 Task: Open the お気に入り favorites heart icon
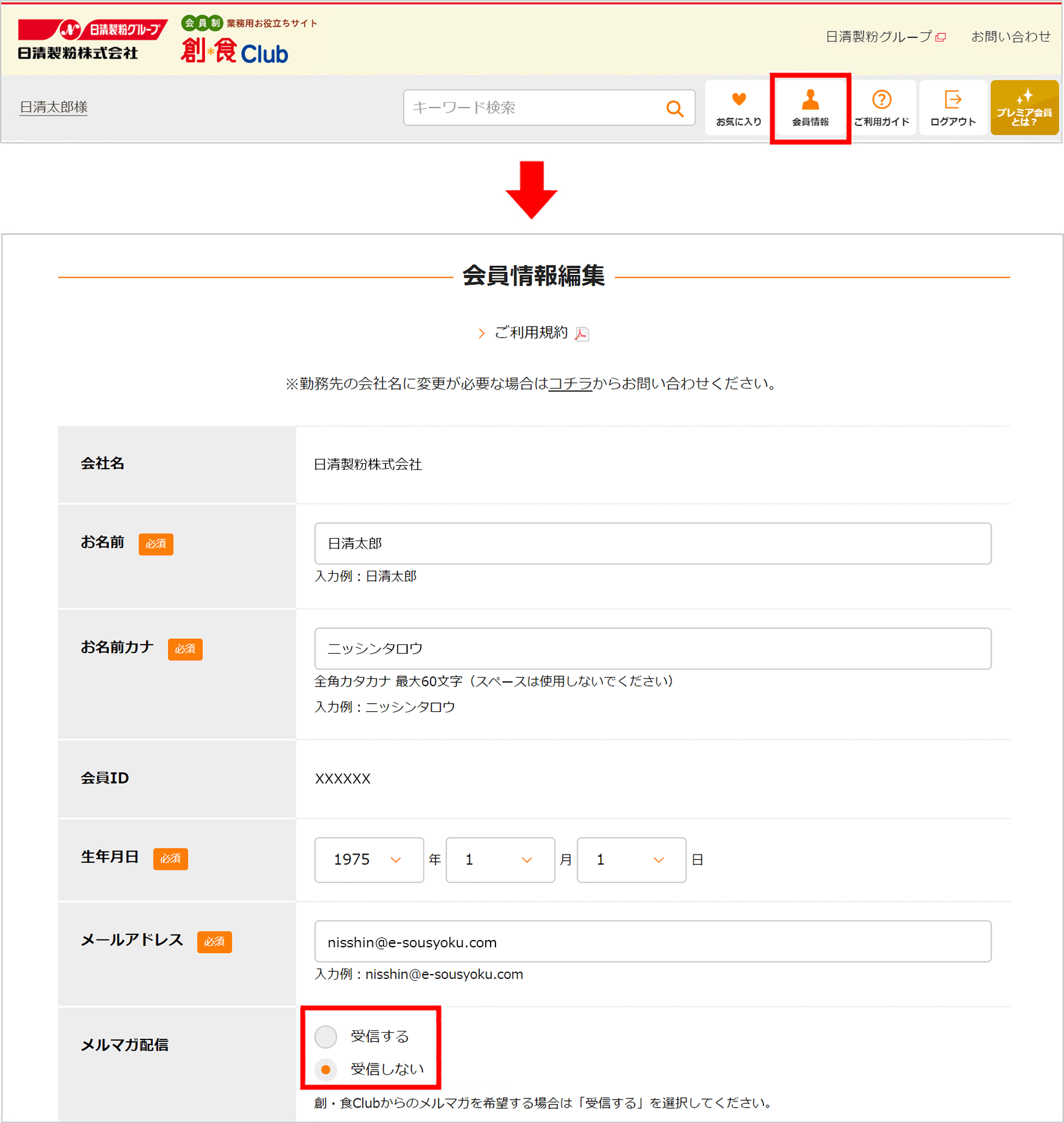pyautogui.click(x=739, y=108)
